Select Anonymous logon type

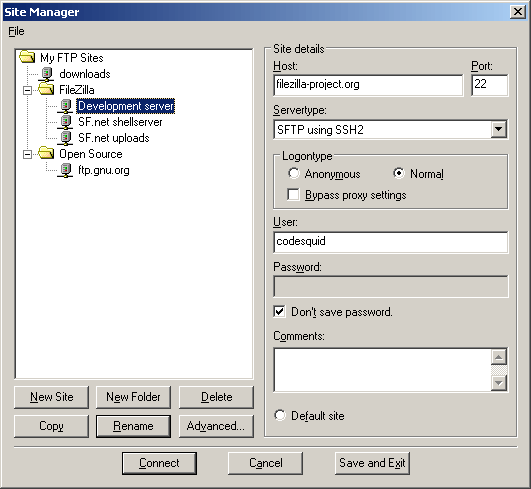[x=294, y=173]
